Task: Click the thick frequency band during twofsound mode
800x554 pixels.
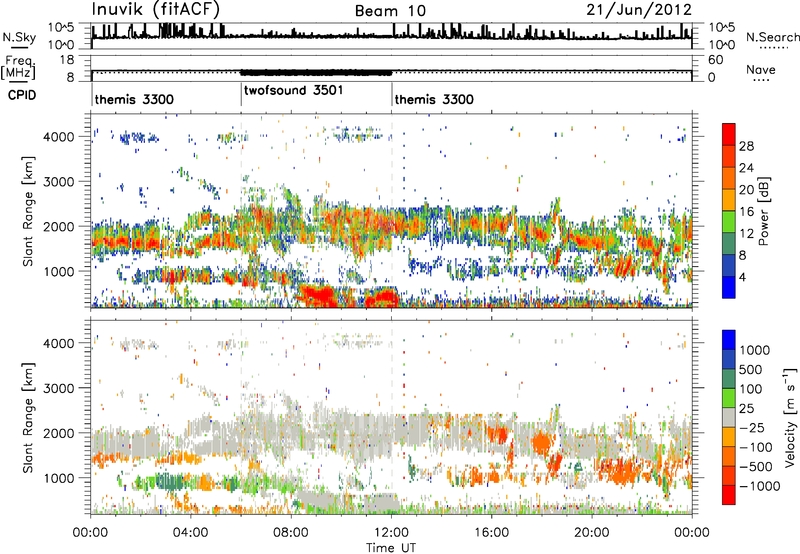Action: [x=316, y=72]
